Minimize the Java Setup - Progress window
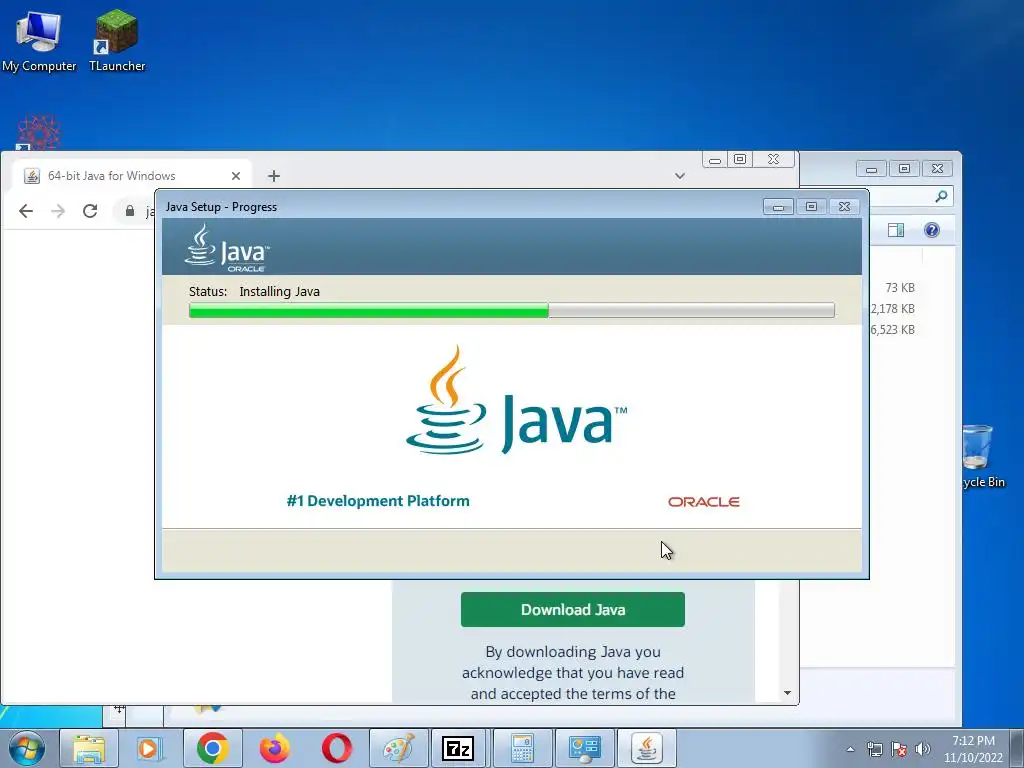The width and height of the screenshot is (1024, 768). (x=778, y=207)
